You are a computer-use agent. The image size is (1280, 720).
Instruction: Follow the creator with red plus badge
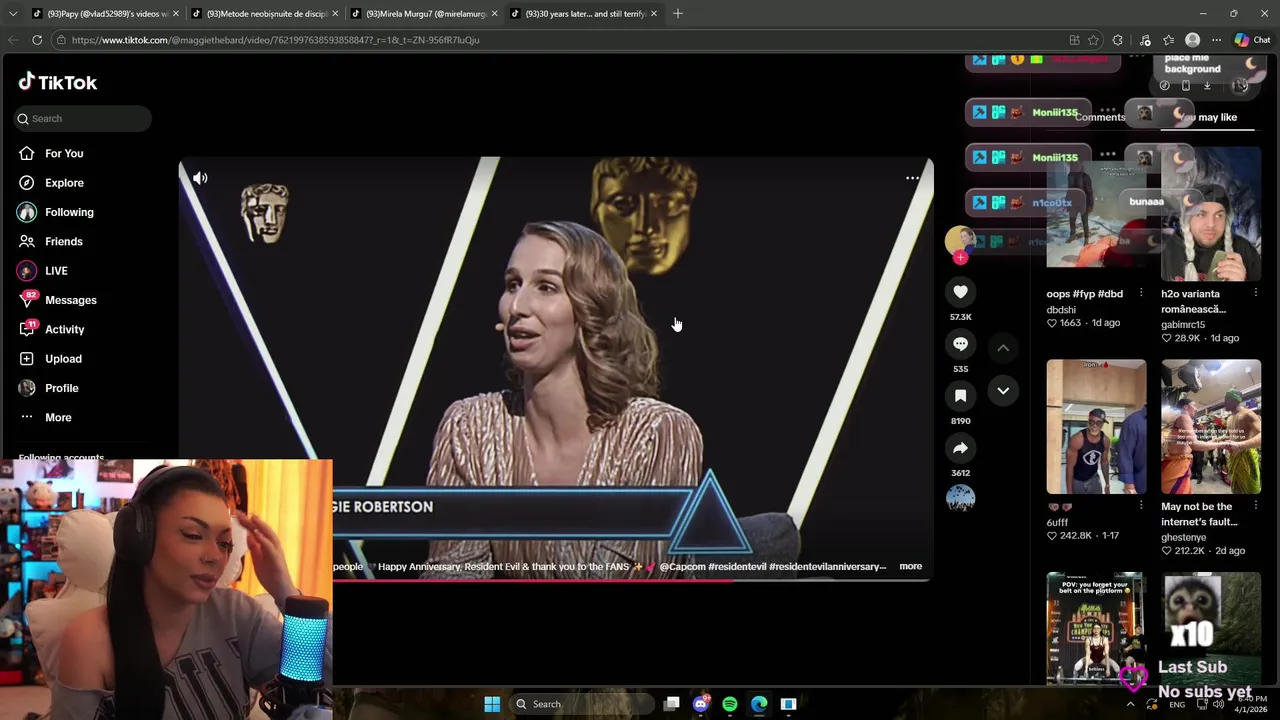coord(960,257)
